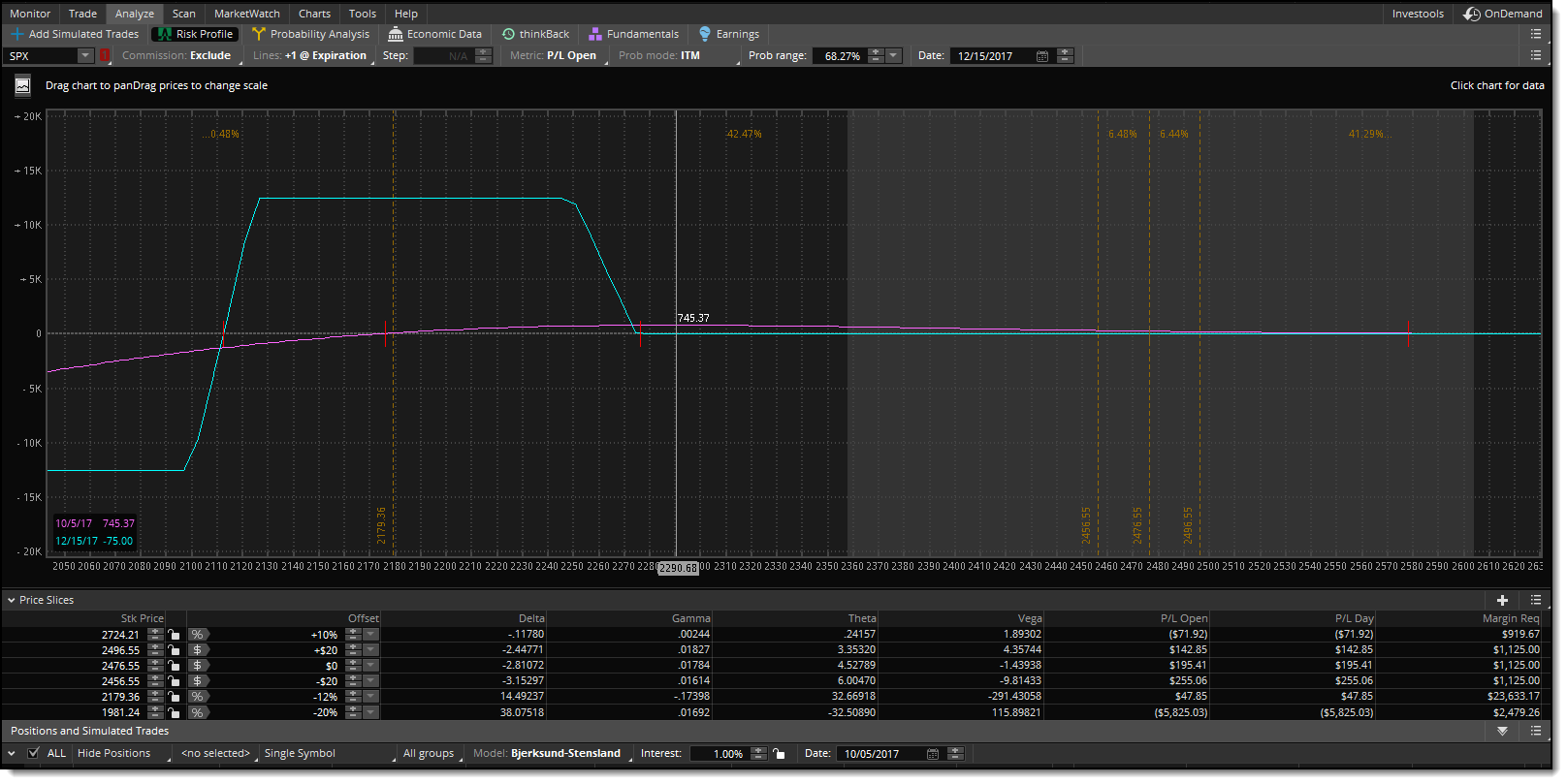The image size is (1567, 784).
Task: Click the Hide Positions button
Action: tap(113, 754)
